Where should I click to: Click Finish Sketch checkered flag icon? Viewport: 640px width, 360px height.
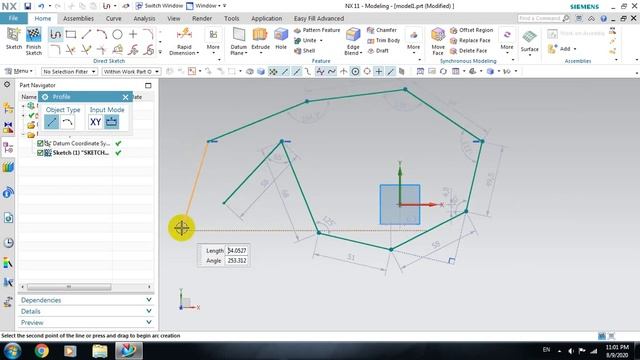coord(33,35)
